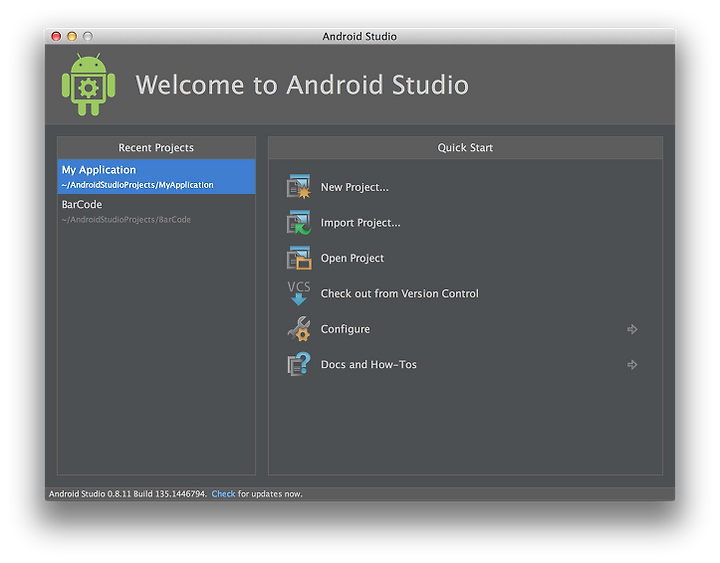Choose Check out from Version Control

(399, 293)
